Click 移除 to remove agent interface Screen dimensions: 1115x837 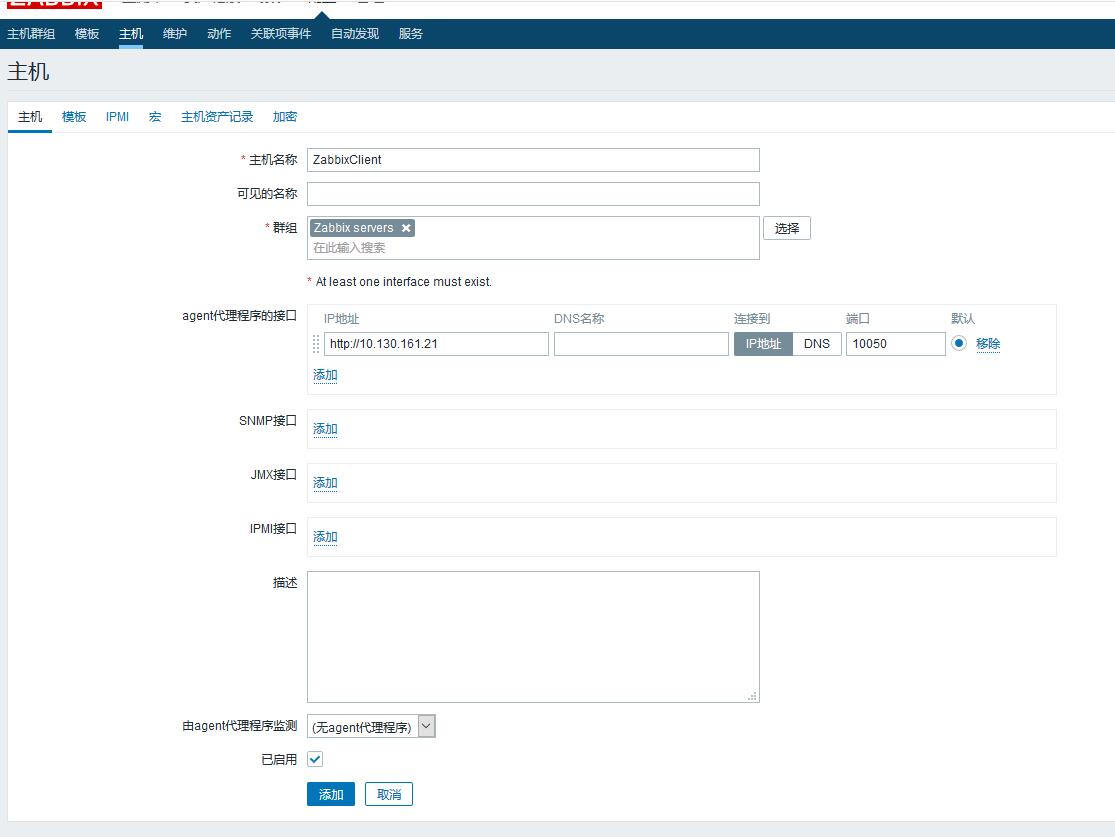[988, 344]
